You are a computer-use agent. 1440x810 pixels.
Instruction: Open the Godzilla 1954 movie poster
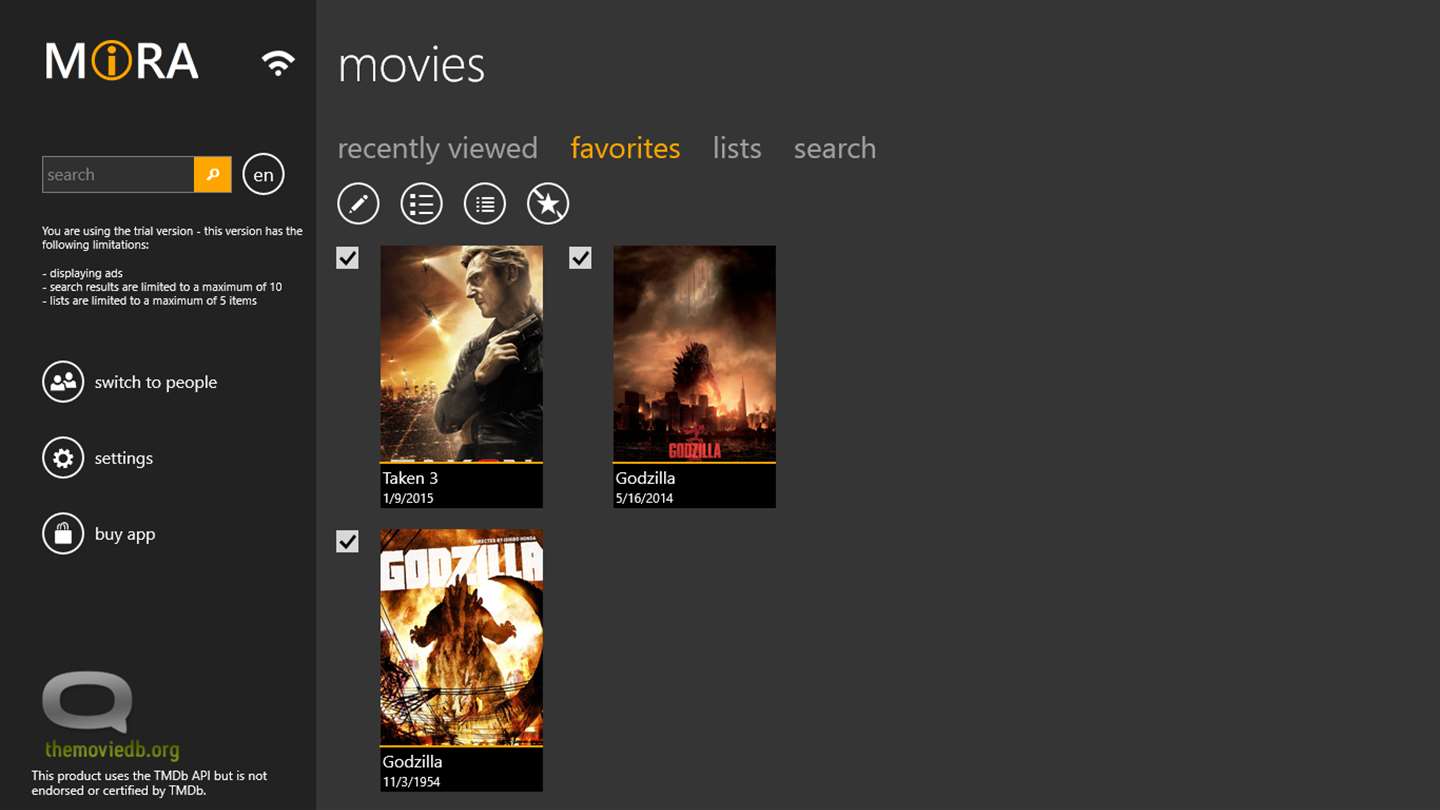point(462,637)
